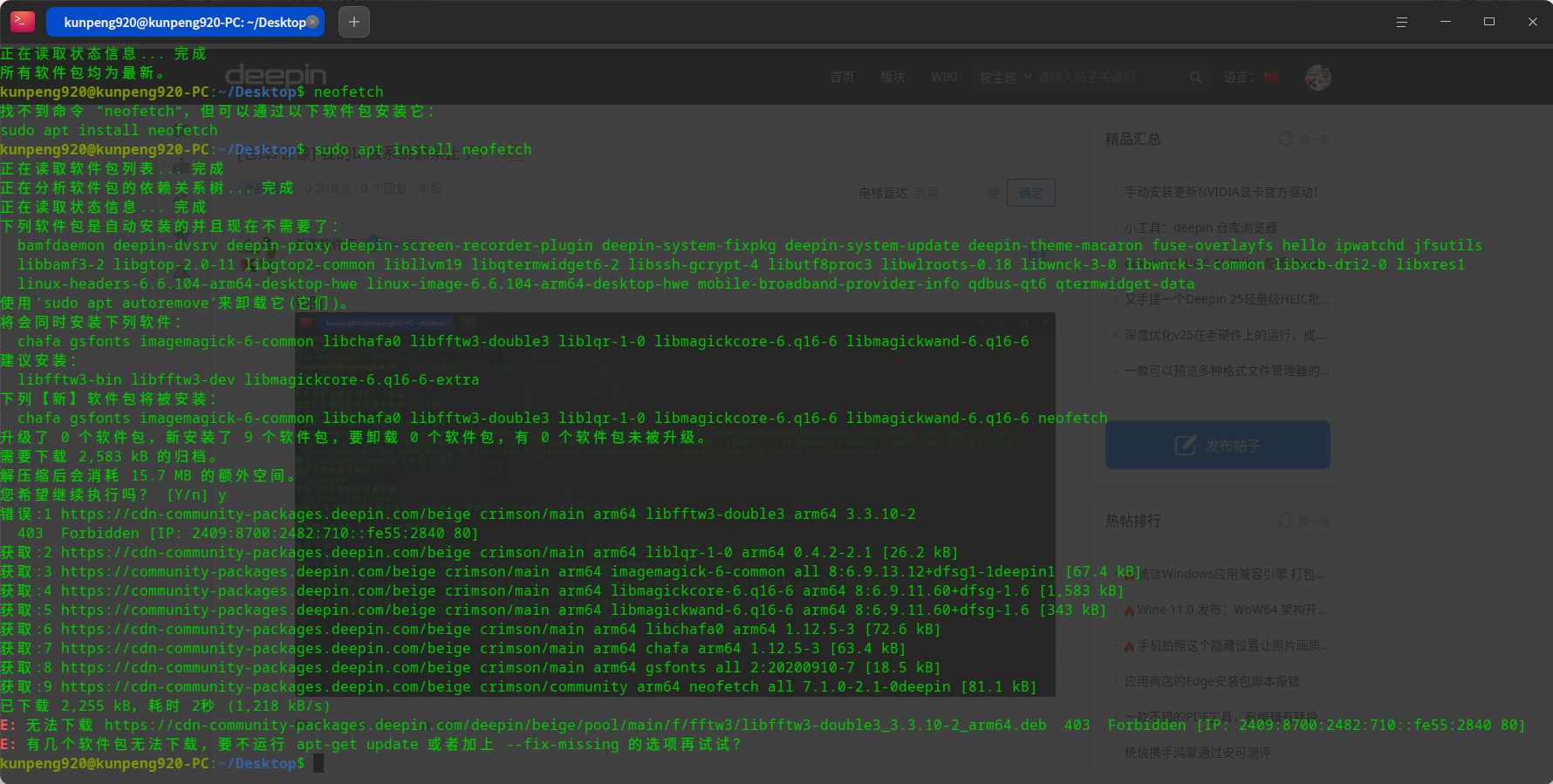
Task: Click the '所有软件包均为最新' line
Action: [83, 72]
